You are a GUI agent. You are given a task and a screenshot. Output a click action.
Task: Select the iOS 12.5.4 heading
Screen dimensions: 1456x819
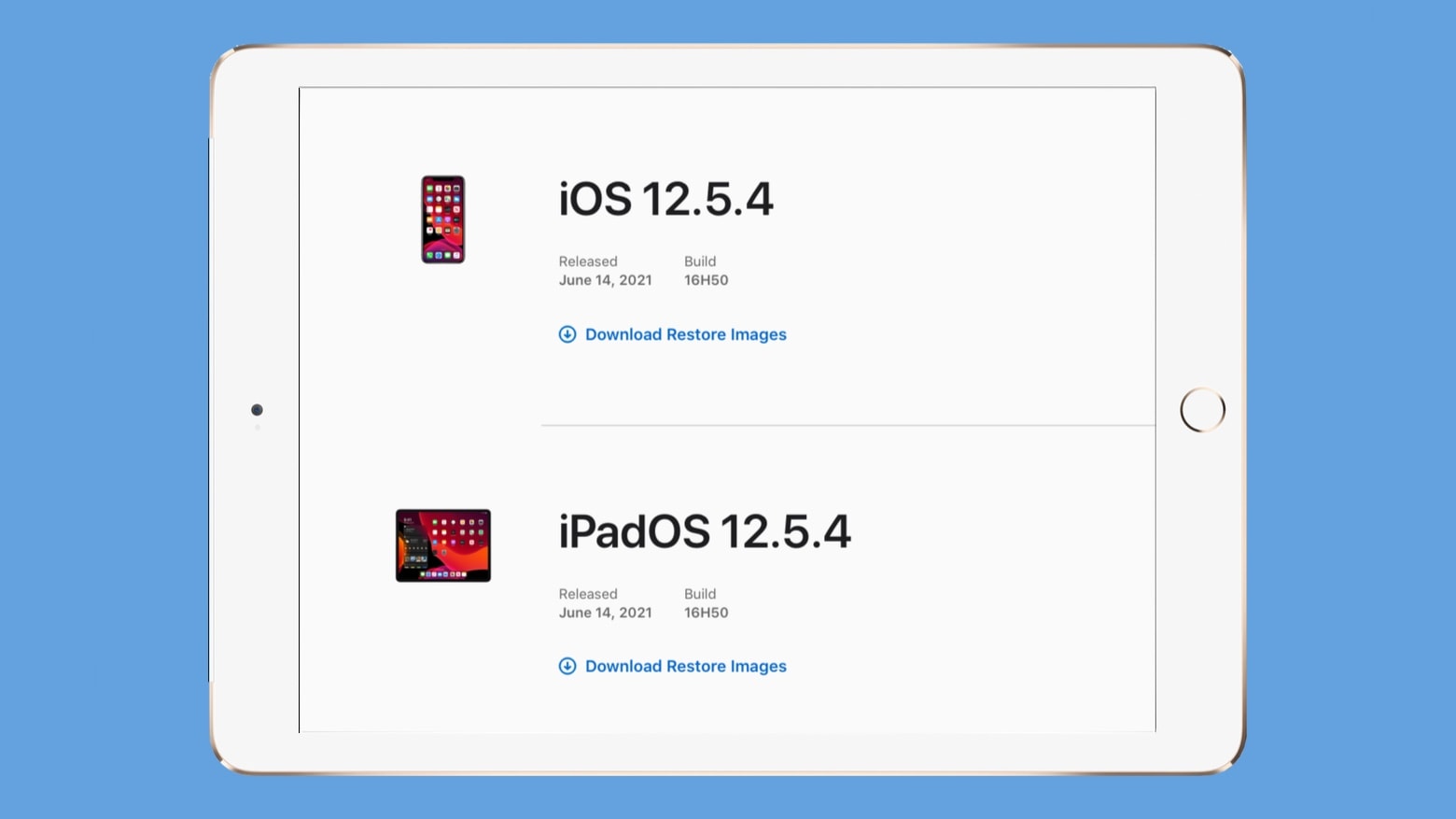tap(665, 198)
